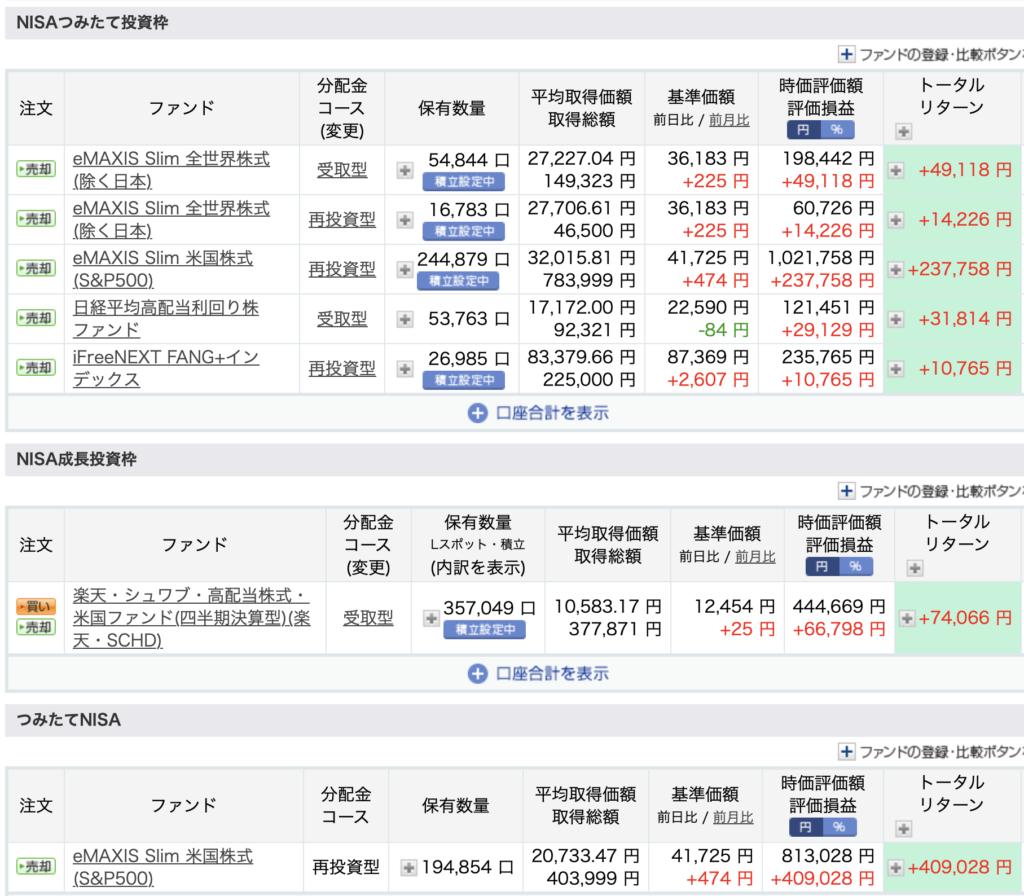This screenshot has width=1024, height=896.
Task: Click 受取型 course link for 日経平均高配当利回り株ファンド
Action: (342, 318)
